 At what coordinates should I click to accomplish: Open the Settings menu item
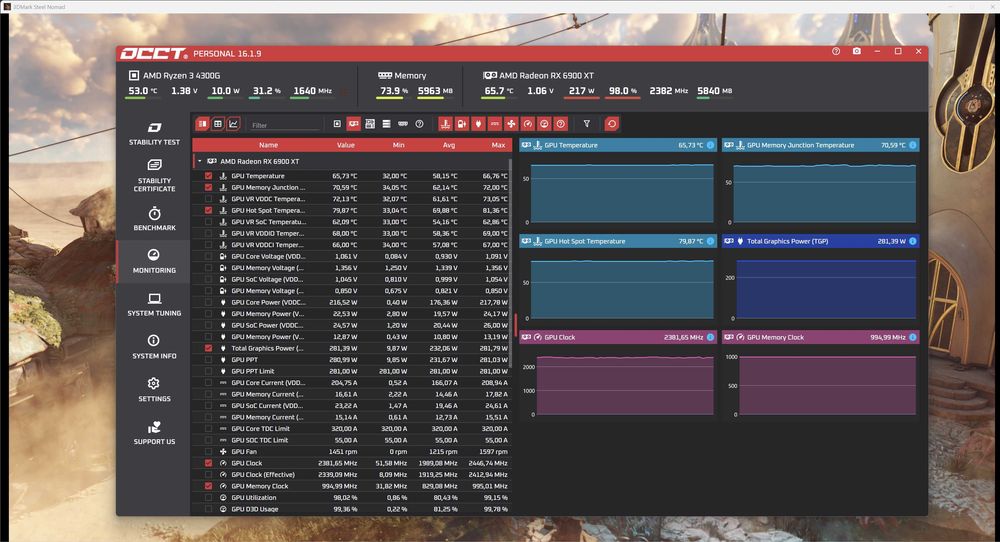point(154,390)
